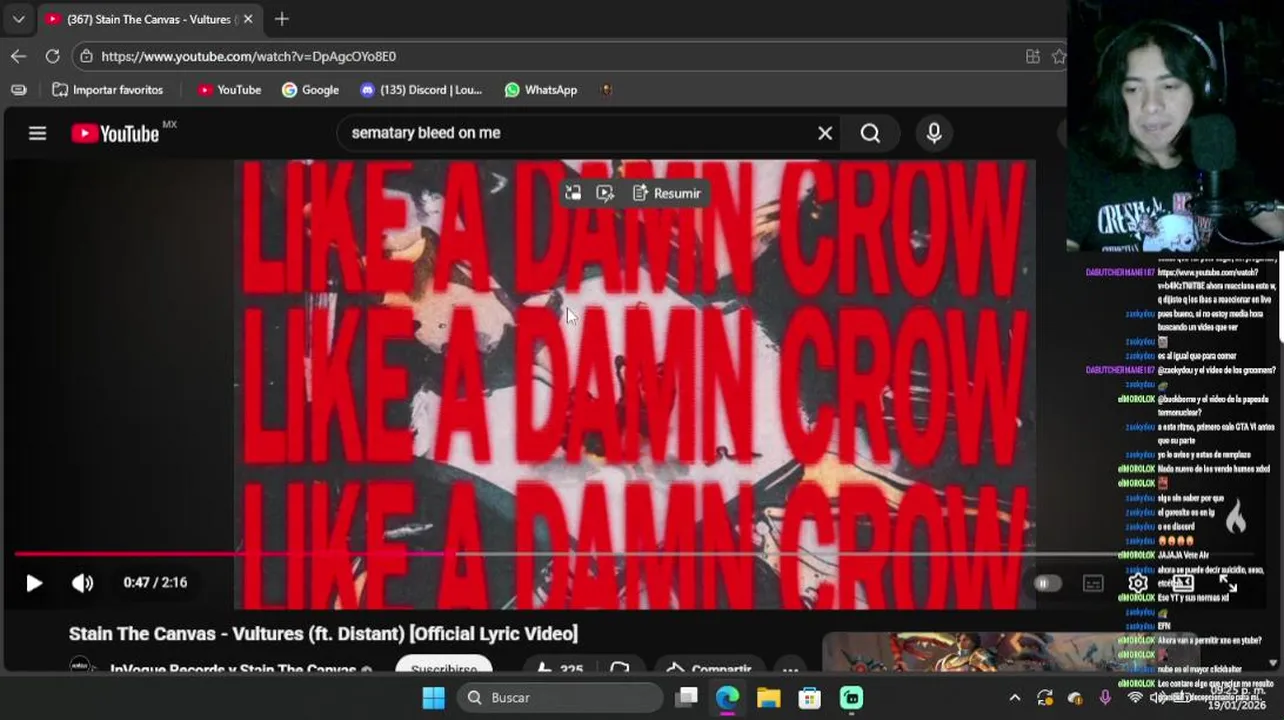Viewport: 1284px width, 720px height.
Task: Click the Resumir button on the video overlay
Action: click(667, 193)
